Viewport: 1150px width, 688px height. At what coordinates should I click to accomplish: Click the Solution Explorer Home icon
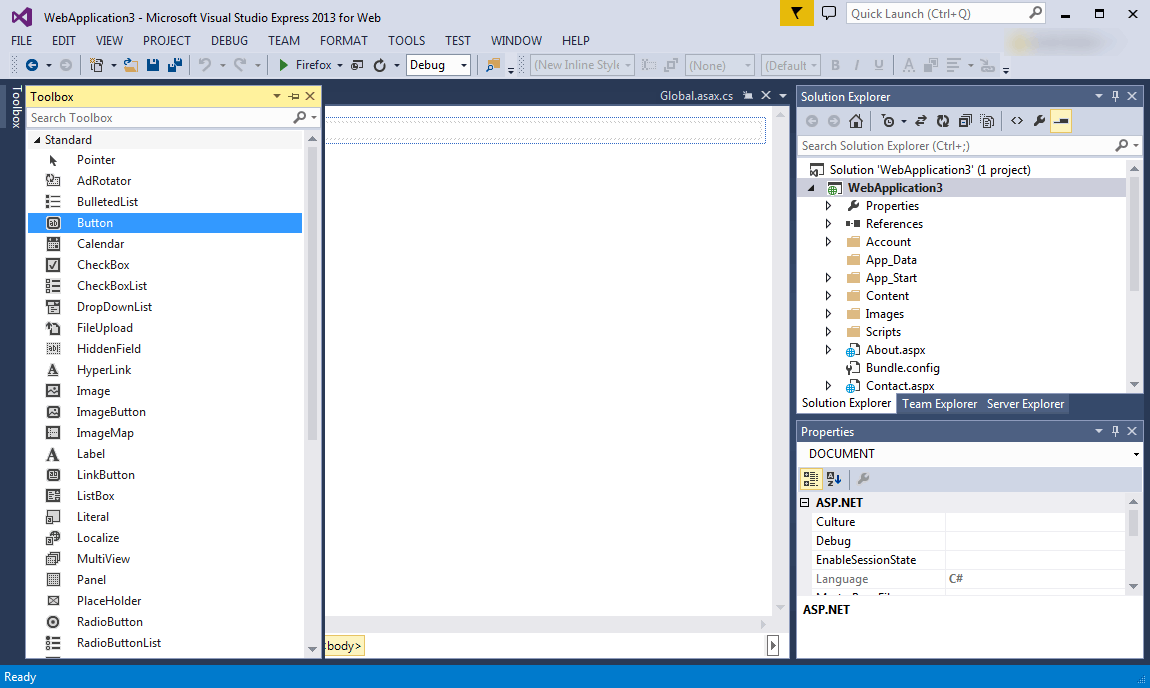coord(856,121)
